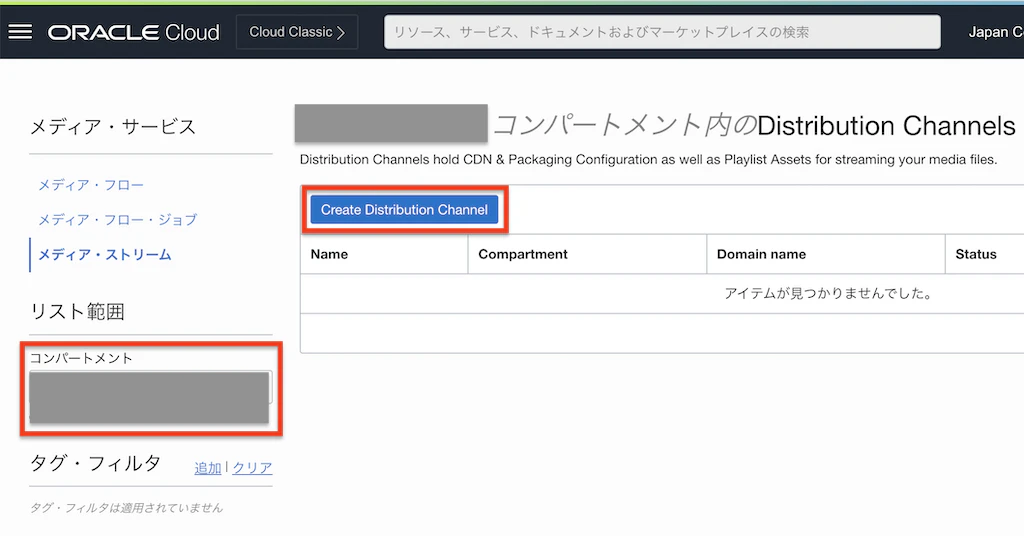Click 追加 to add a tag filter

pyautogui.click(x=208, y=468)
